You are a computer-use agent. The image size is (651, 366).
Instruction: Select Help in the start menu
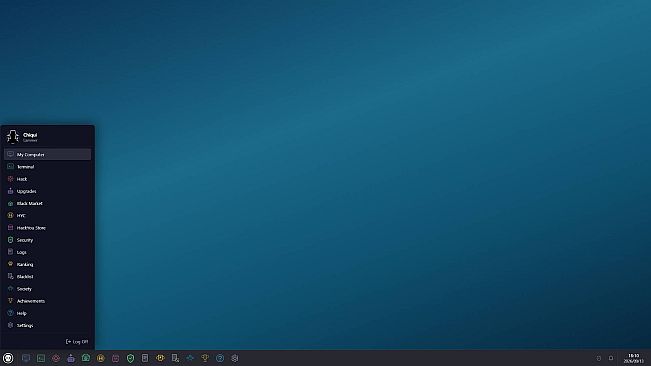pyautogui.click(x=47, y=313)
